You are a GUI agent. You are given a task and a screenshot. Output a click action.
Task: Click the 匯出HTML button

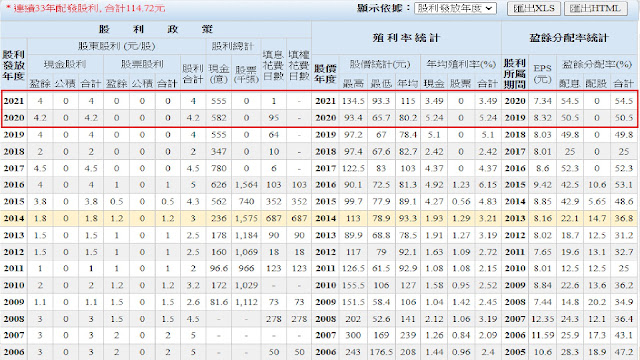click(x=596, y=8)
